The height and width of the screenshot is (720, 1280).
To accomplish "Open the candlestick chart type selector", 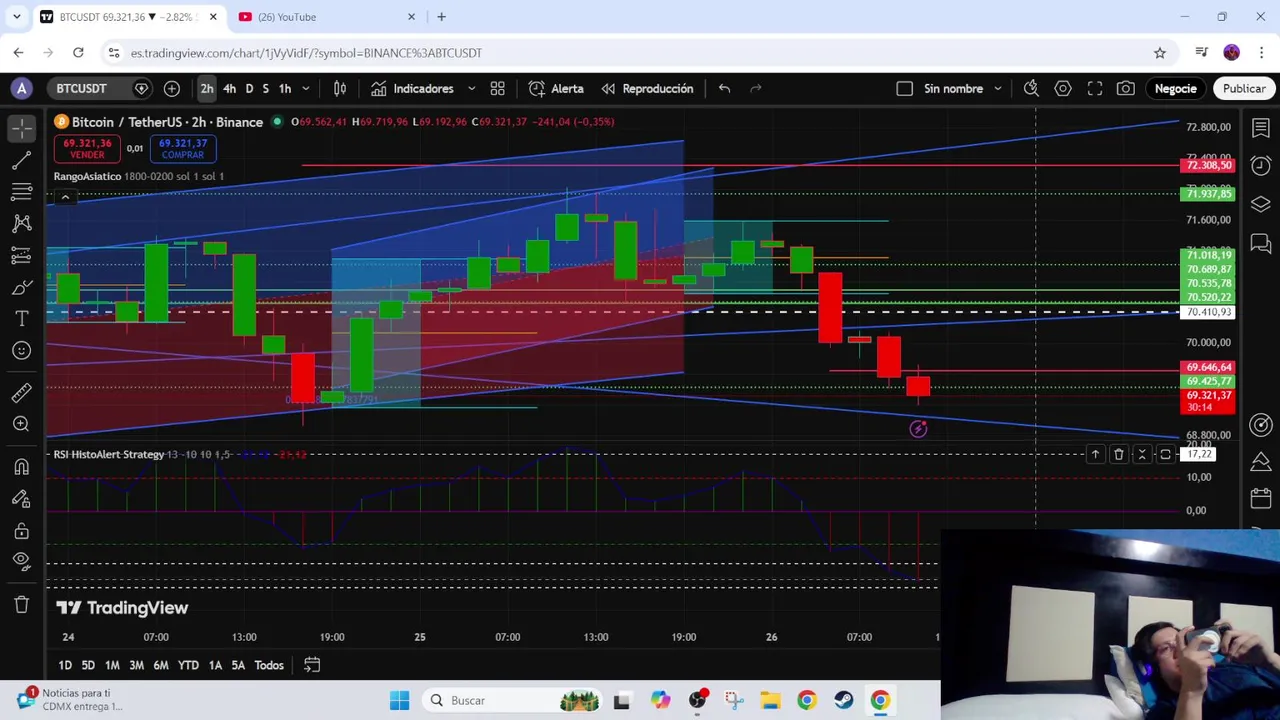I will 340,89.
